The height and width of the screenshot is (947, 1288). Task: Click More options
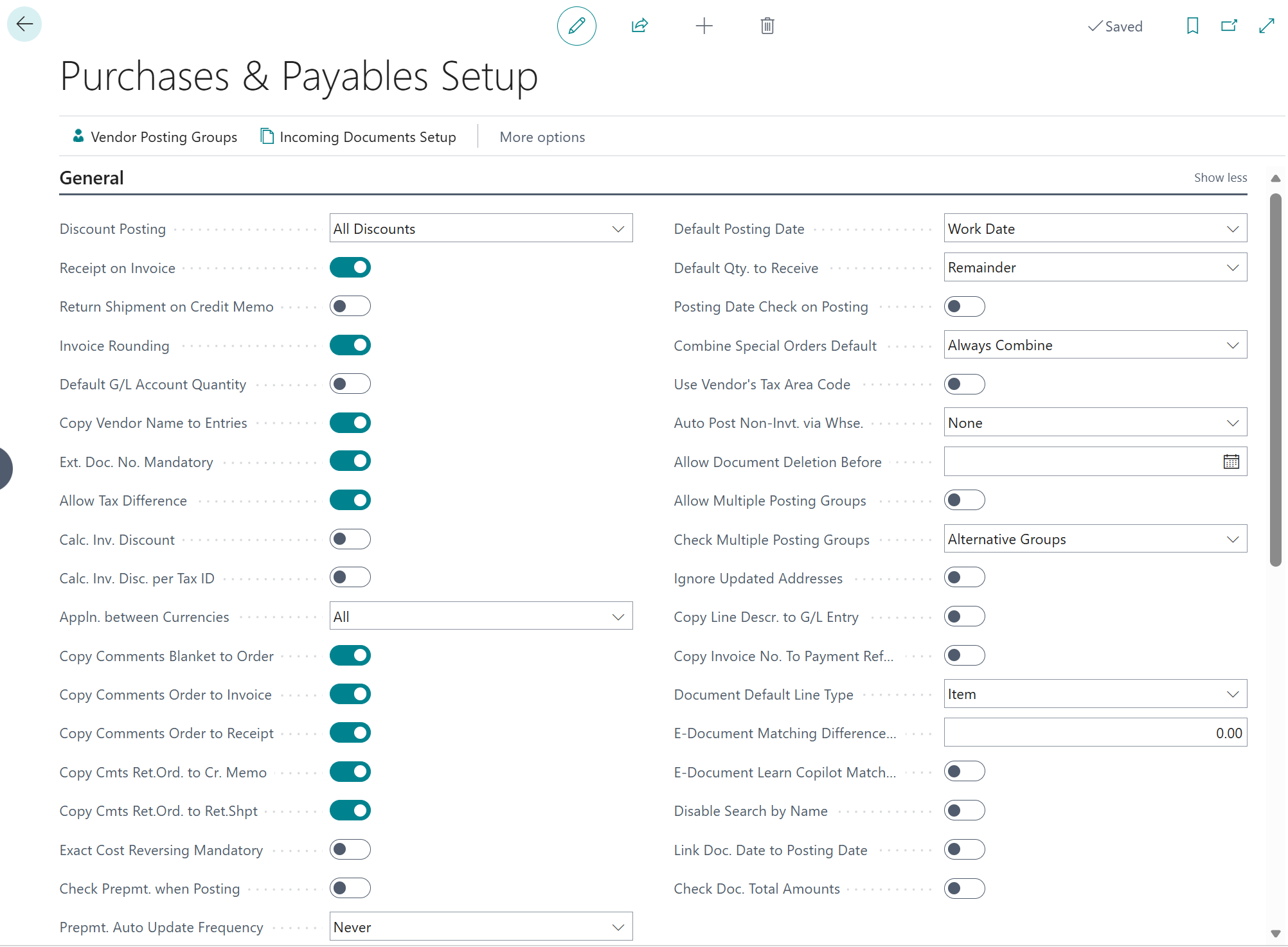(x=542, y=137)
